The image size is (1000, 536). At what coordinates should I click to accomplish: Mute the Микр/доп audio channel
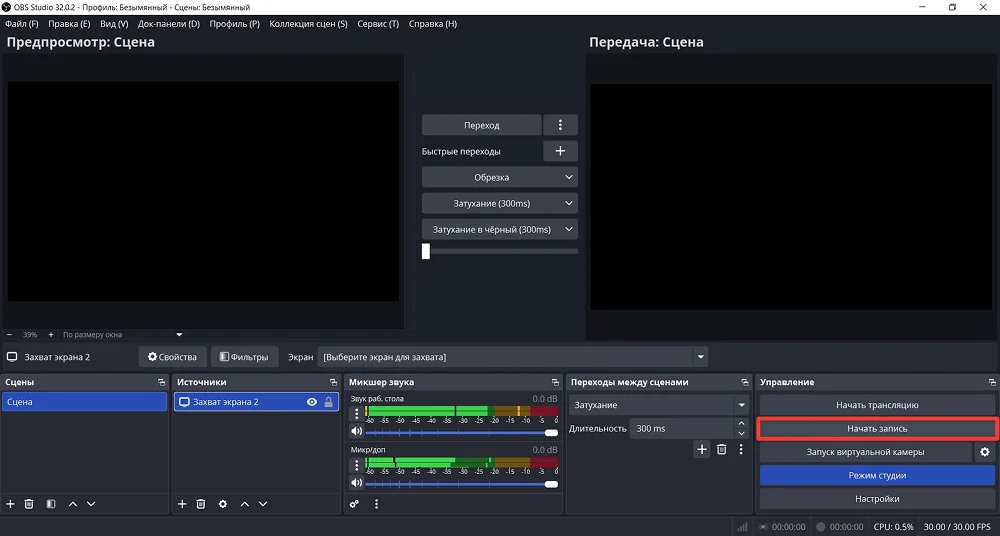[356, 484]
